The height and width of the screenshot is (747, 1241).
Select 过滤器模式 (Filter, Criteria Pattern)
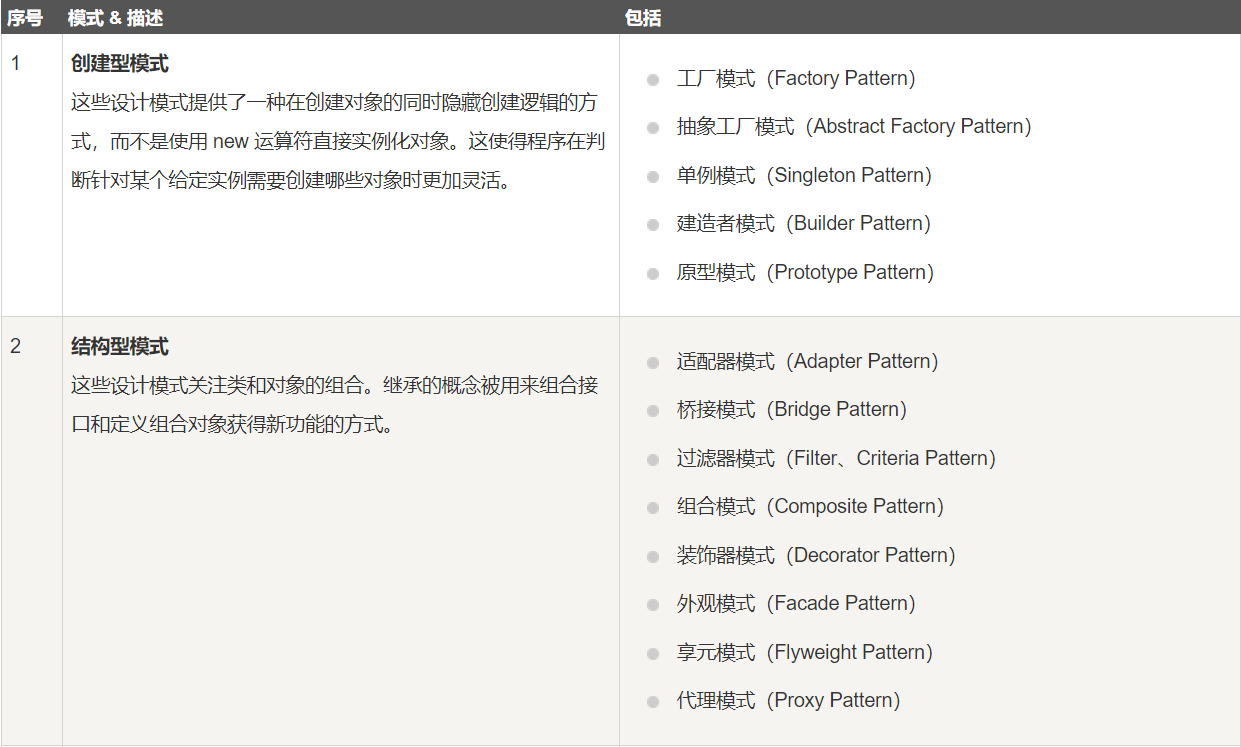coord(835,458)
